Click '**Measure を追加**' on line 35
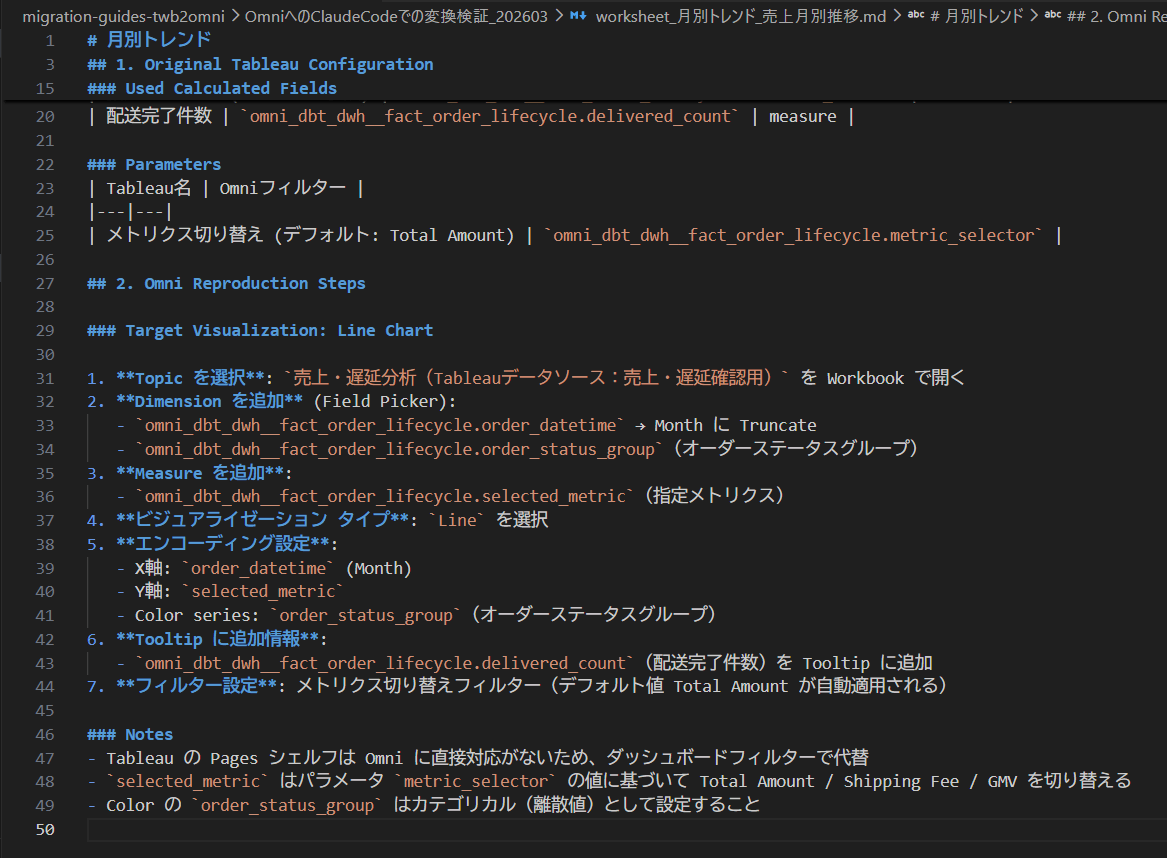This screenshot has width=1167, height=858. (x=200, y=473)
